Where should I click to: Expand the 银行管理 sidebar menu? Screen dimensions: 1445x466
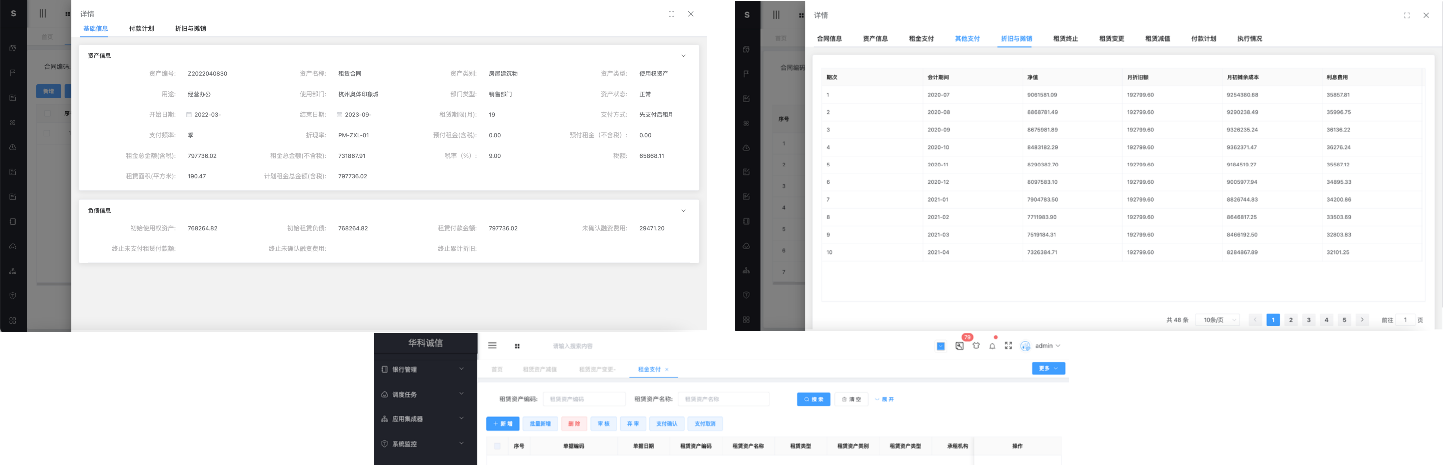click(425, 369)
